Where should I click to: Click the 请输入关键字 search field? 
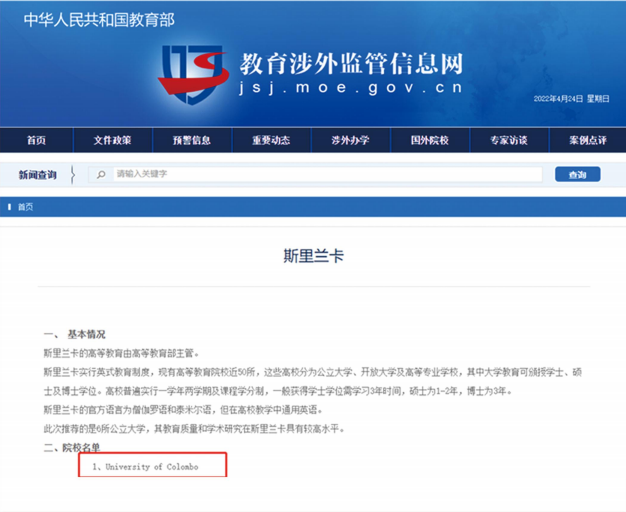click(x=327, y=174)
